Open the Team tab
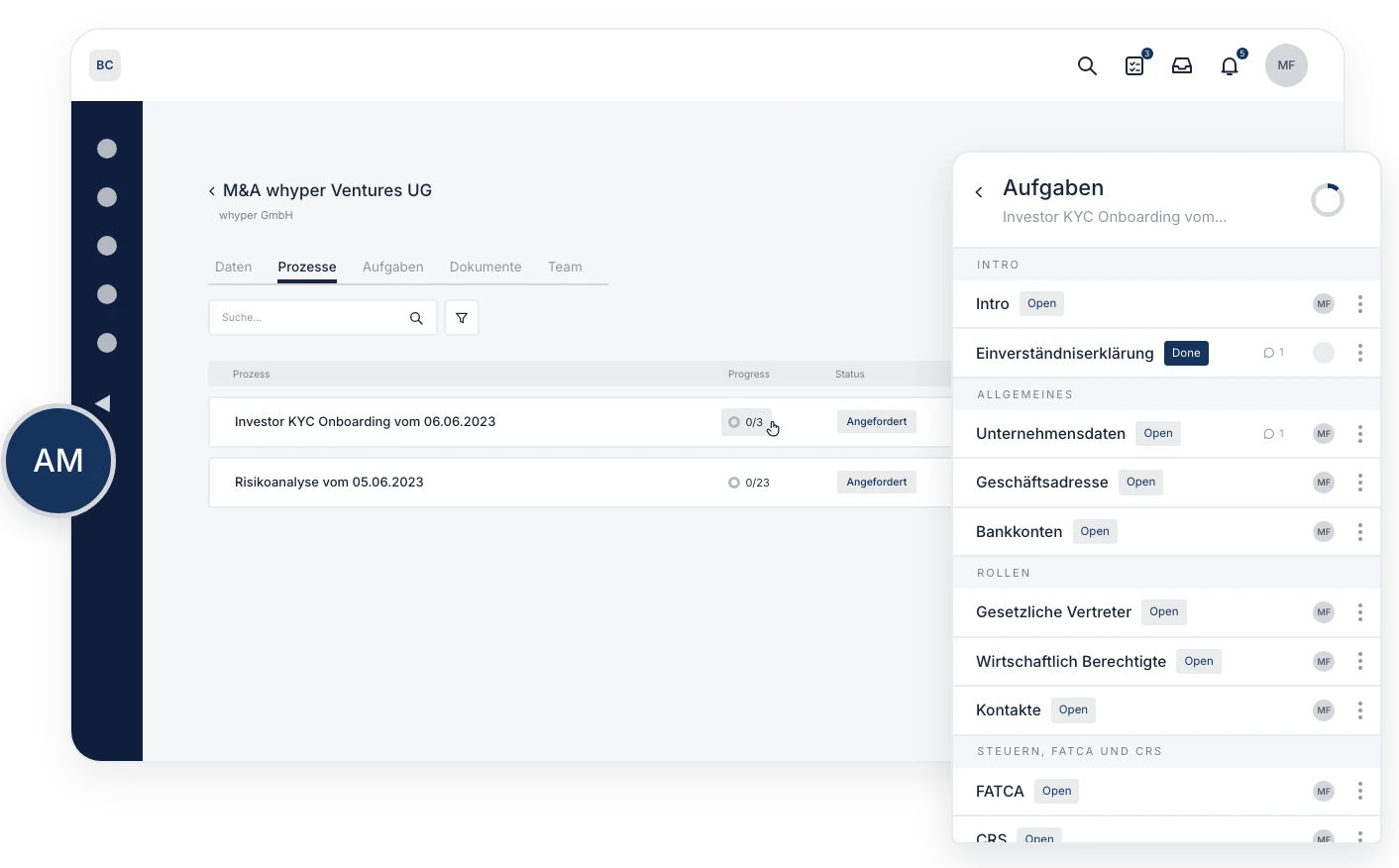Image resolution: width=1399 pixels, height=868 pixels. [x=565, y=268]
